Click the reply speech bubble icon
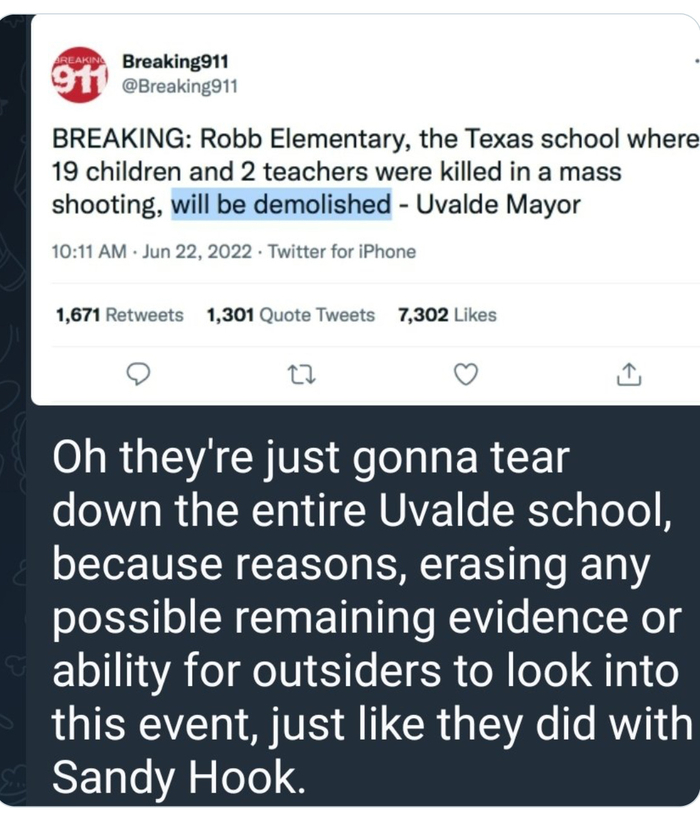Image resolution: width=700 pixels, height=821 pixels. [x=138, y=374]
